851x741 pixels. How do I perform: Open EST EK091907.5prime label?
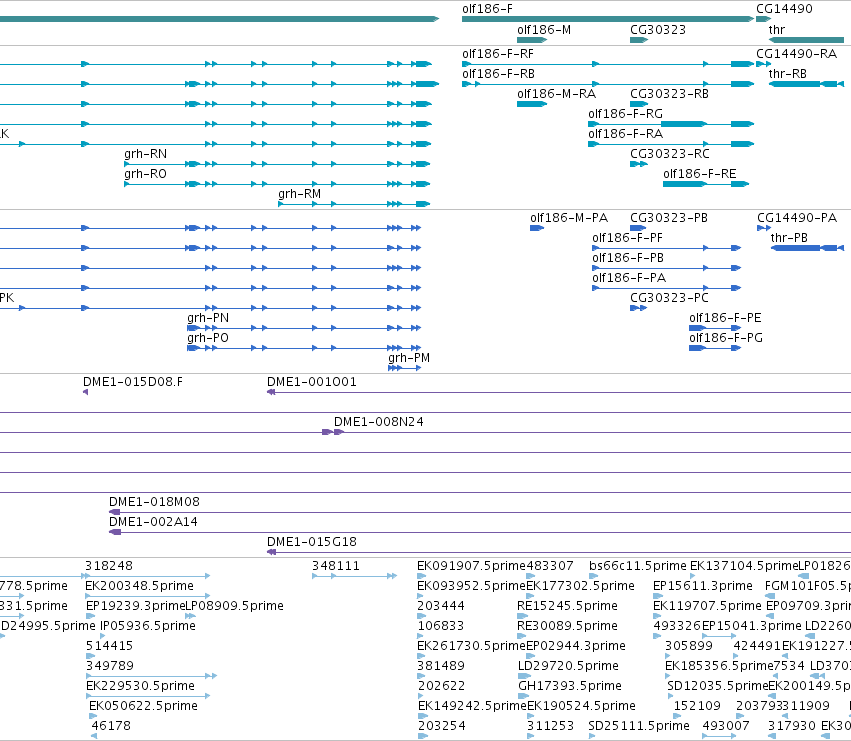[x=471, y=566]
